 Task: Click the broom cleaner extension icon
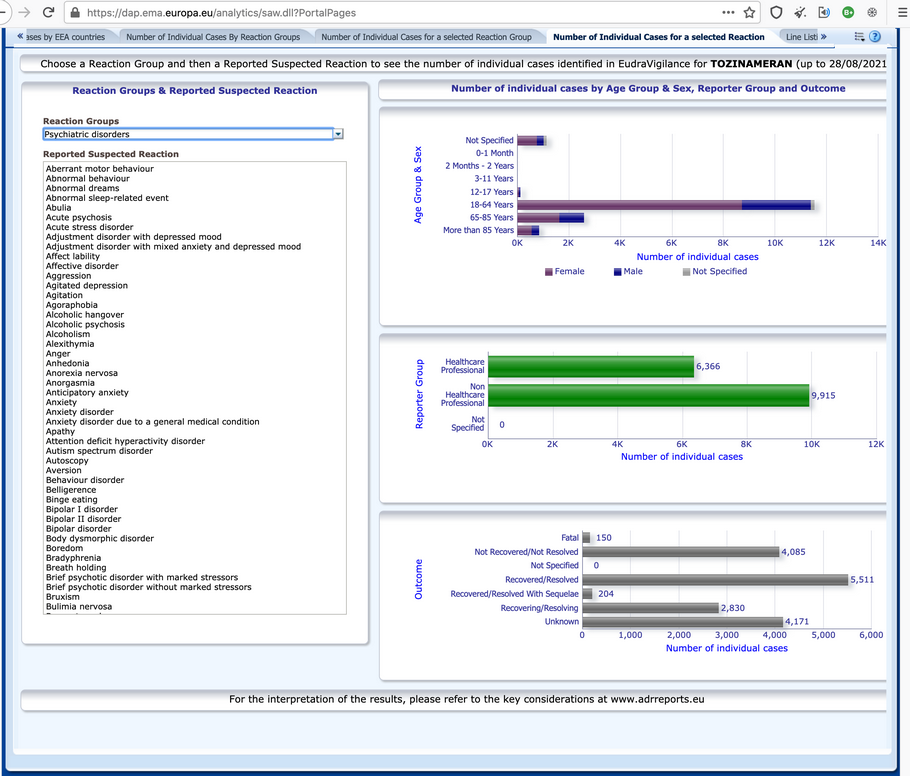pos(800,12)
